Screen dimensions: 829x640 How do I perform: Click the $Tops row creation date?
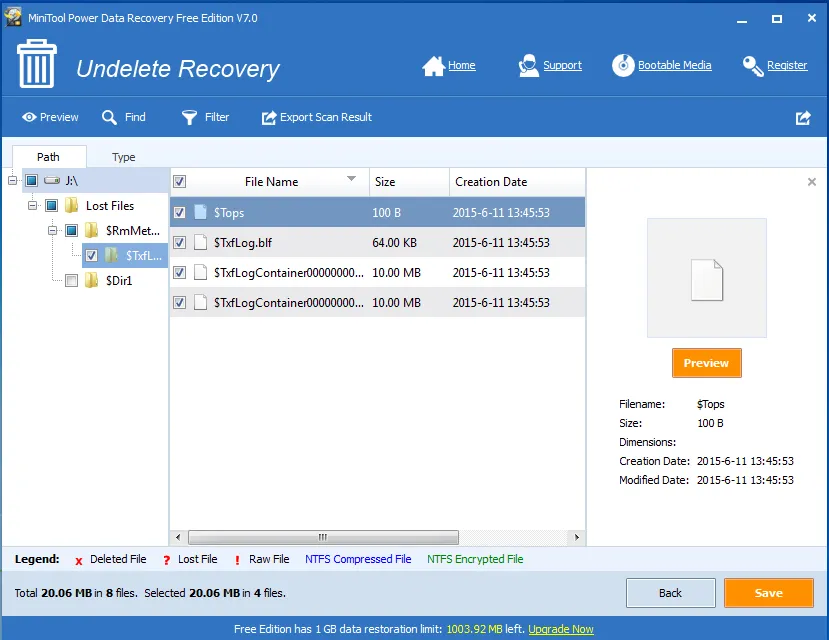[x=501, y=213]
